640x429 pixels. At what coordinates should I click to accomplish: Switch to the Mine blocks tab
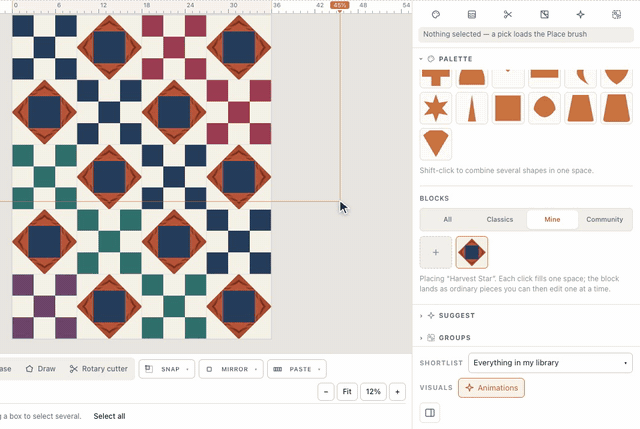pyautogui.click(x=552, y=220)
